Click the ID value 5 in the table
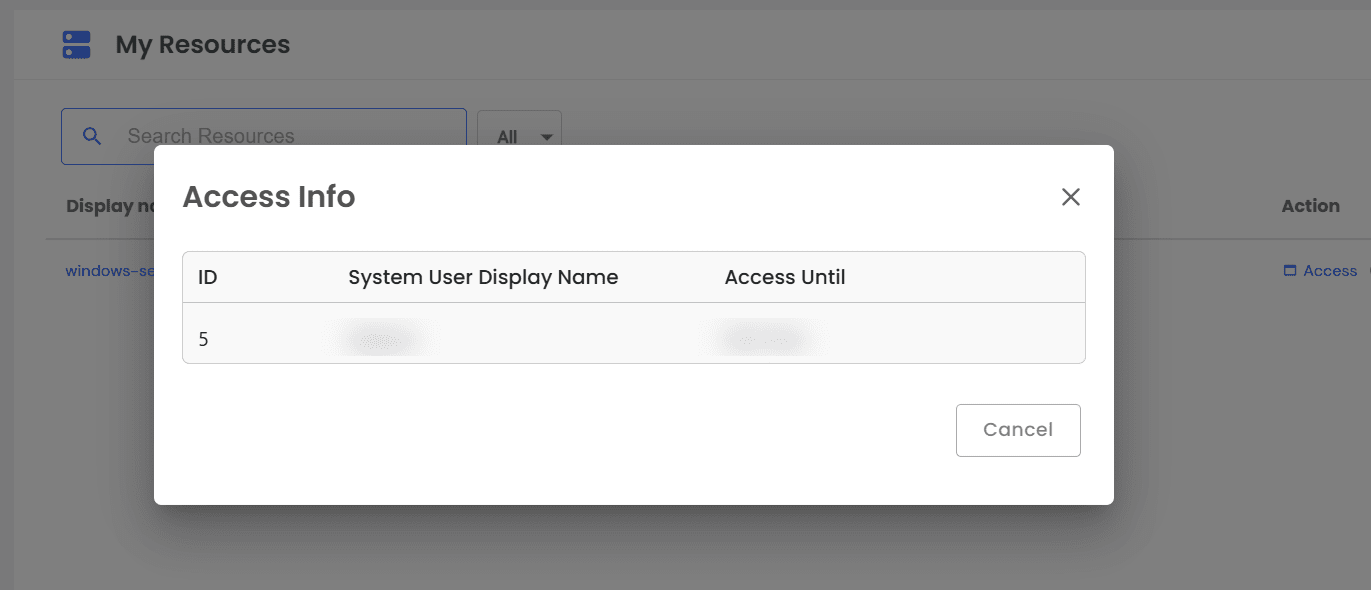1371x590 pixels. click(x=204, y=338)
